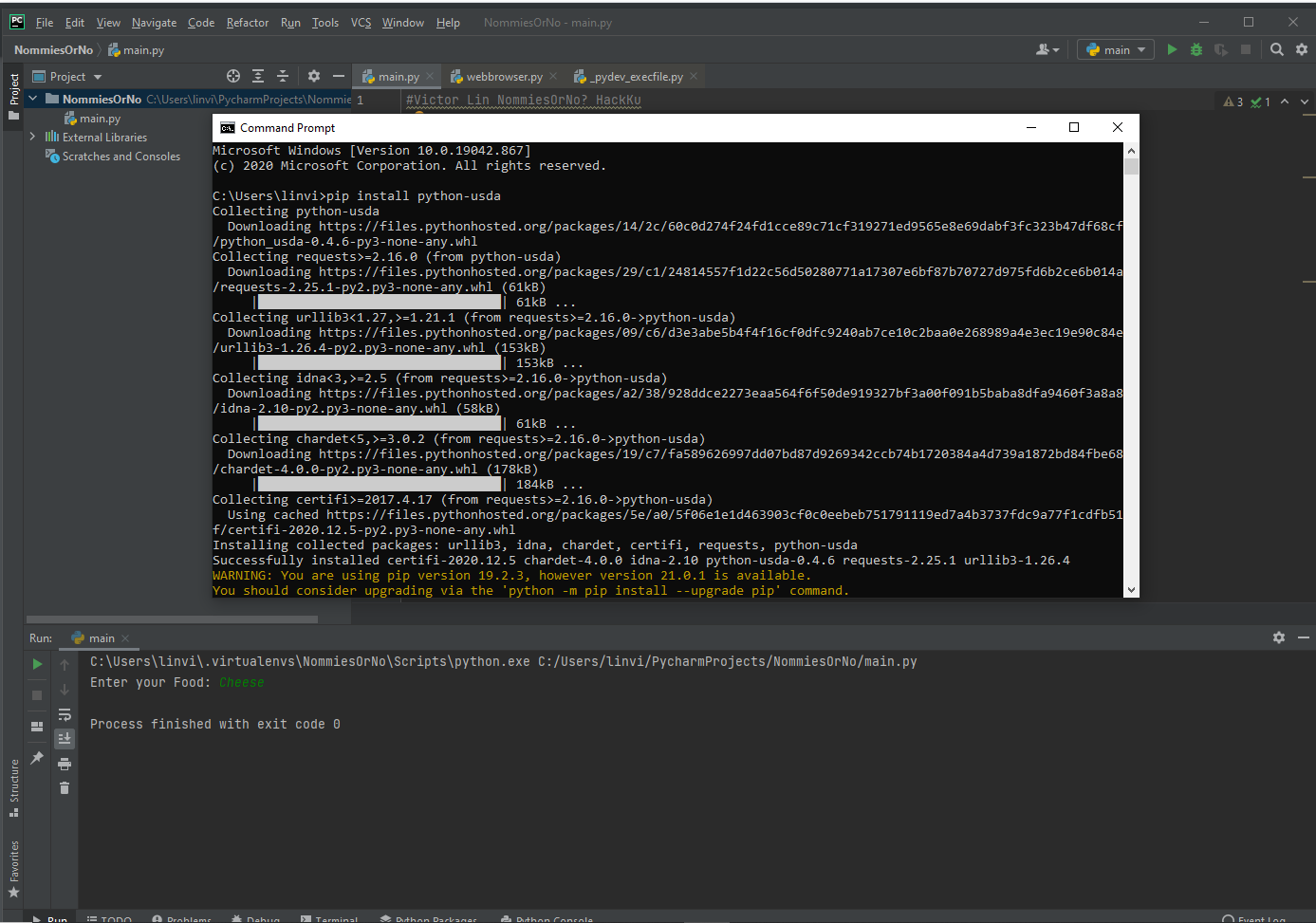Open the Refactor menu
1316x923 pixels.
coord(248,23)
